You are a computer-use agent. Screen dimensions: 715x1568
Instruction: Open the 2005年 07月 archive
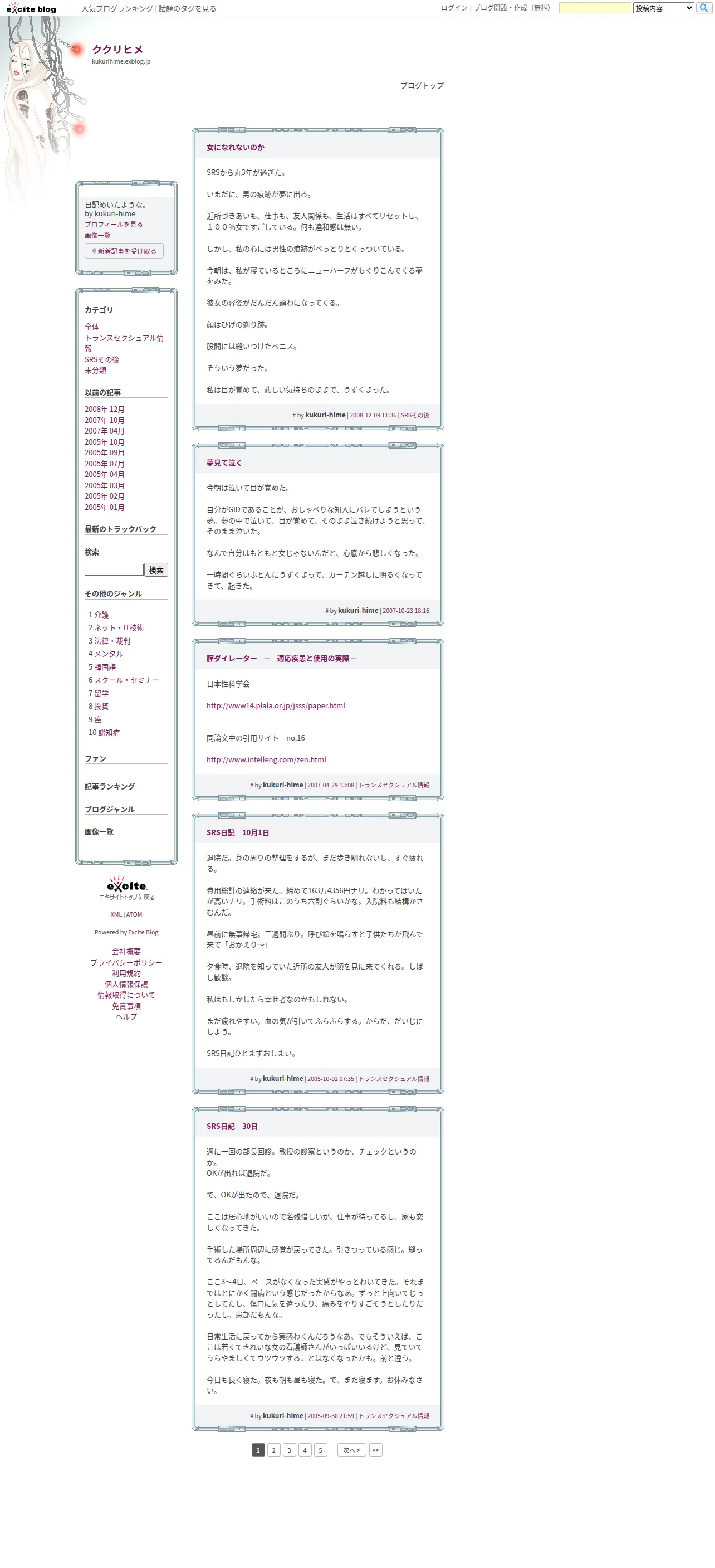pos(105,463)
